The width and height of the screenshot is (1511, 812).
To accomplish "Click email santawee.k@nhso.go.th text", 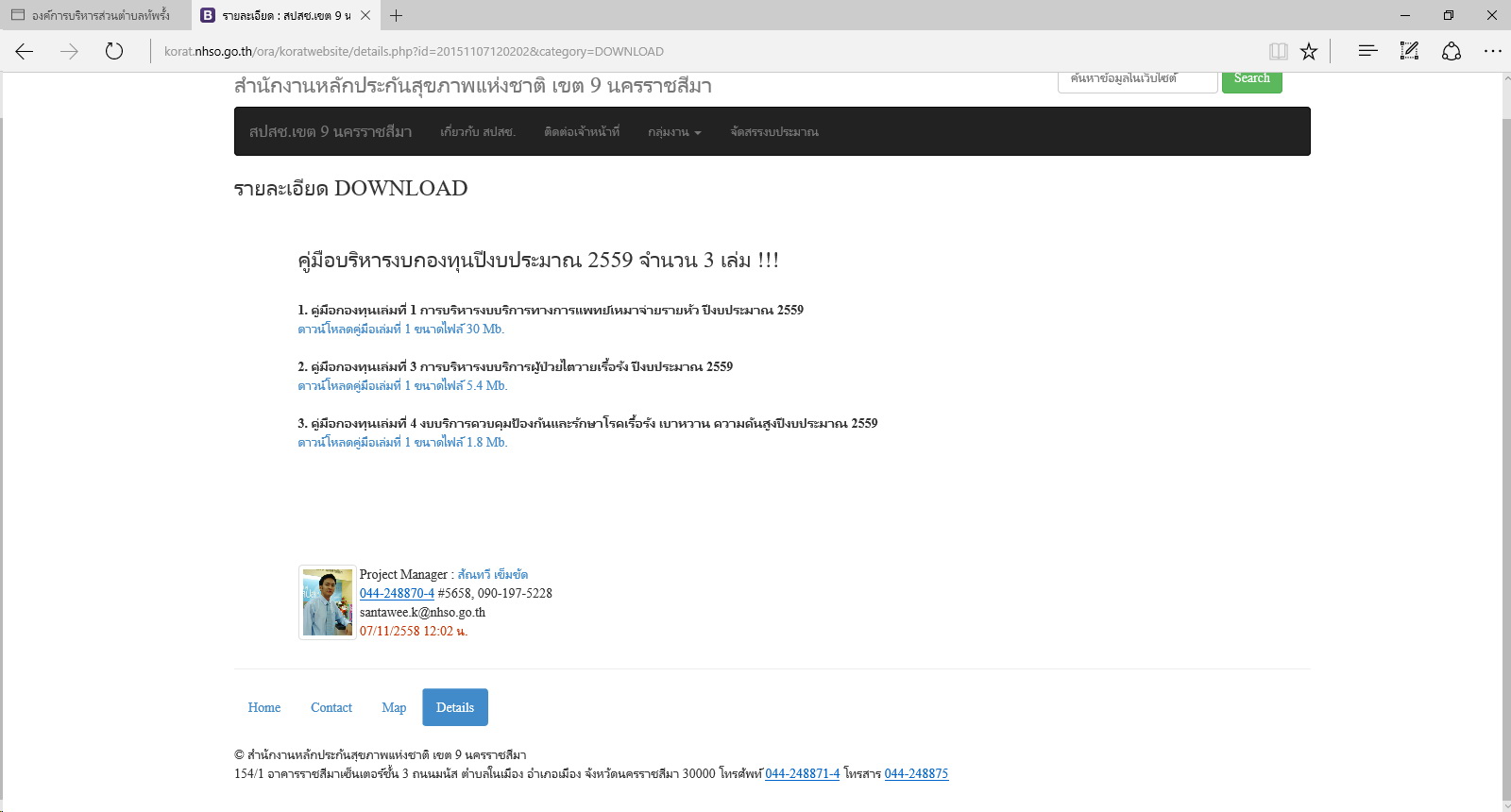I will point(422,612).
